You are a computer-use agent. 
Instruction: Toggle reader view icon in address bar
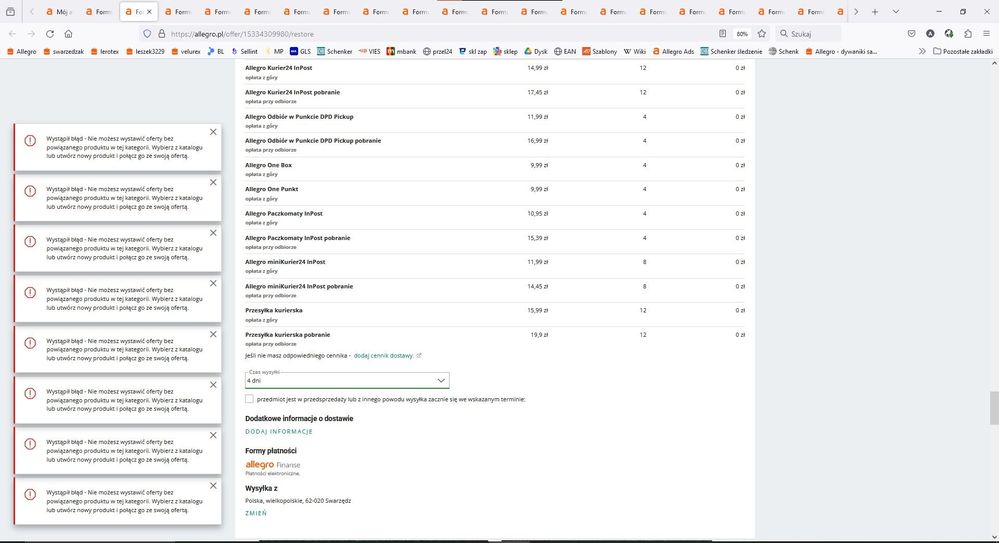(721, 33)
